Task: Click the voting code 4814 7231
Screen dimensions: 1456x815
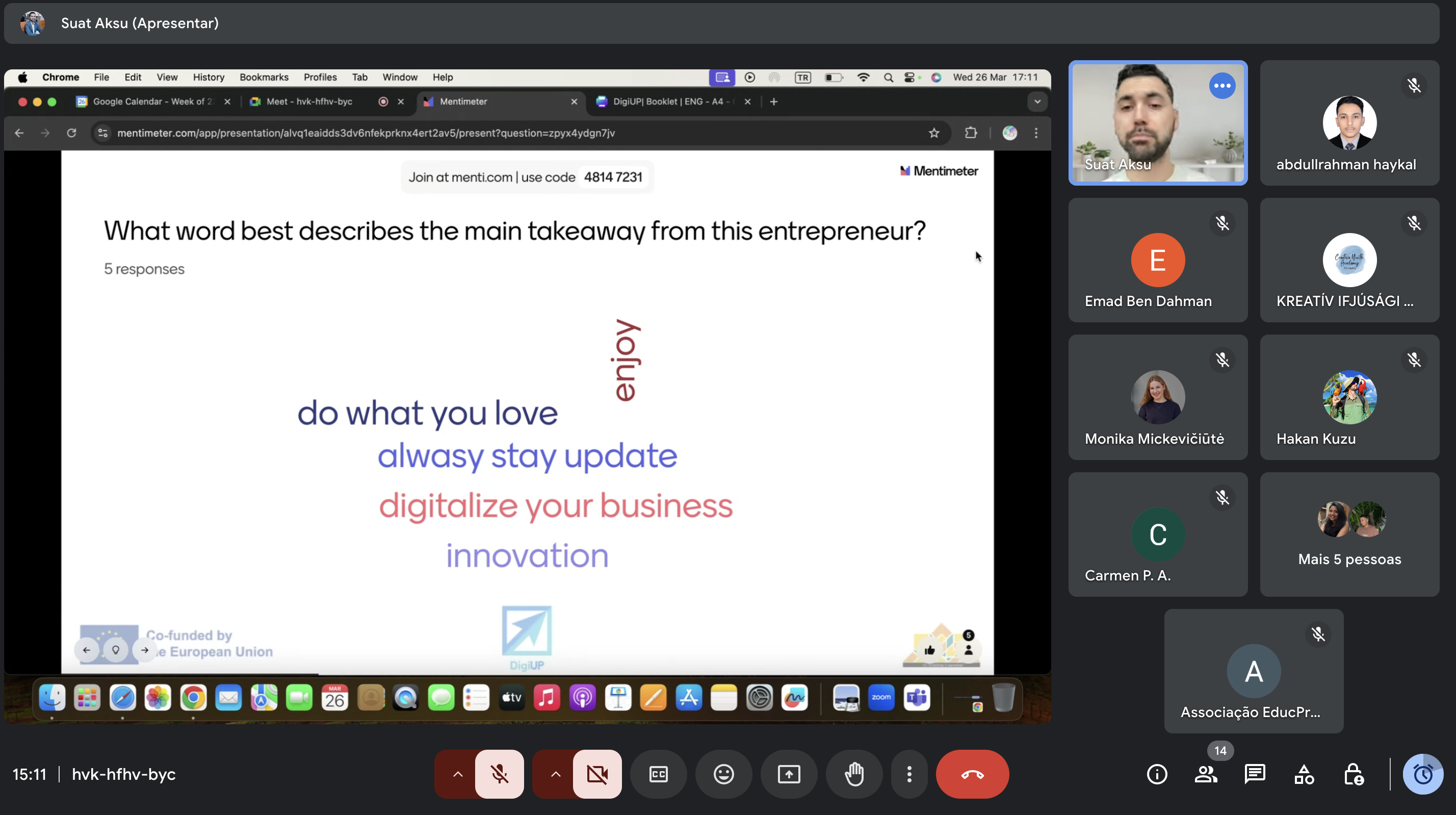Action: pyautogui.click(x=613, y=177)
